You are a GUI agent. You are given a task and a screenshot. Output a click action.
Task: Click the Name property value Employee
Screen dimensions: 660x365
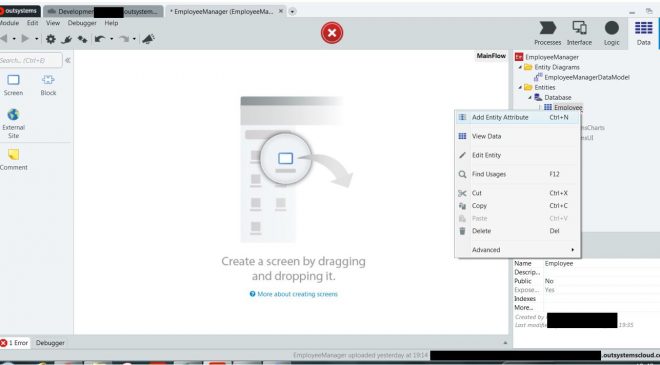[x=559, y=264]
